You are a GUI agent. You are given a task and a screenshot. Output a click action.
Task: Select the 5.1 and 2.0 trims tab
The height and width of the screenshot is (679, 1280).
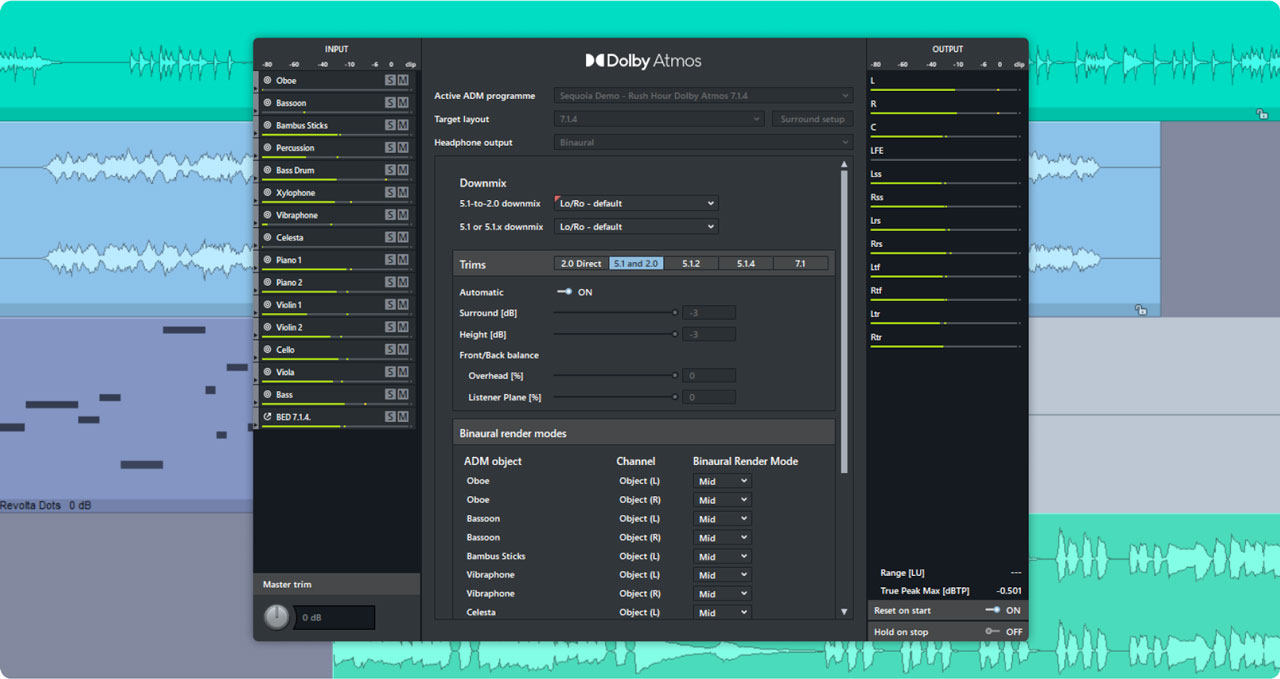[636, 264]
